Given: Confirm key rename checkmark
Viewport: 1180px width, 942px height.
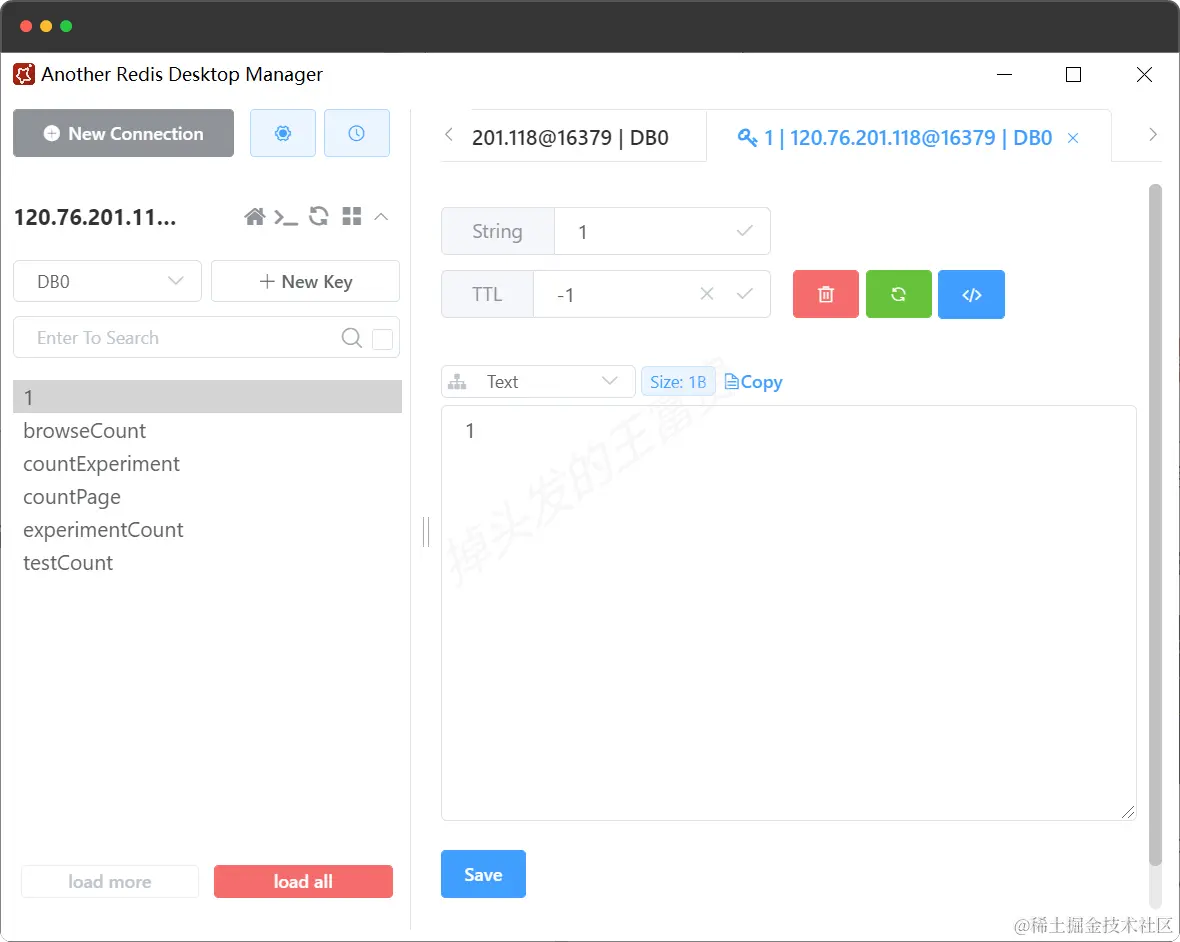Looking at the screenshot, I should (x=744, y=231).
